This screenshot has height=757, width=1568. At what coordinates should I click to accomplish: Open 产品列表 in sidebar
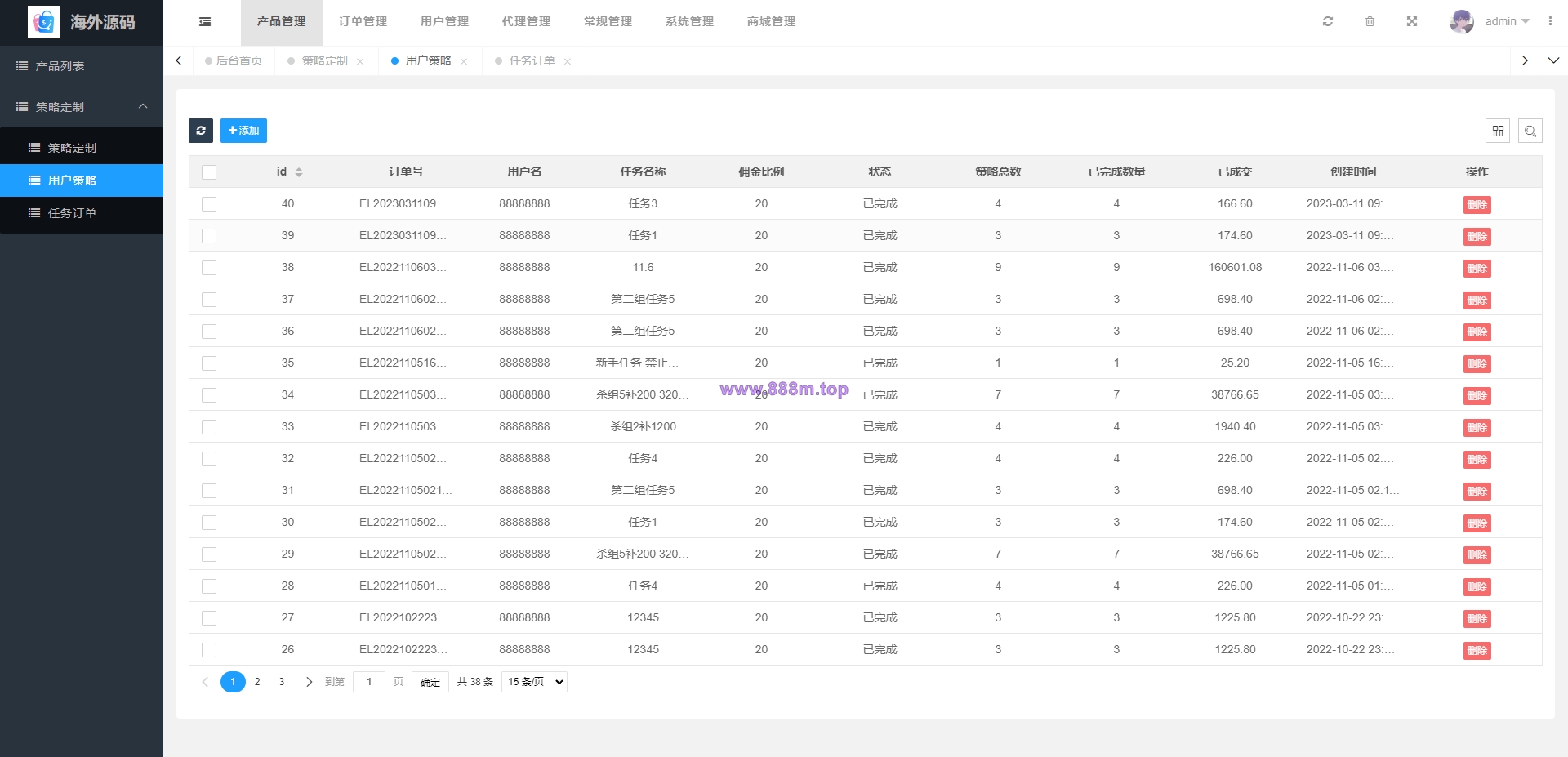pyautogui.click(x=82, y=66)
